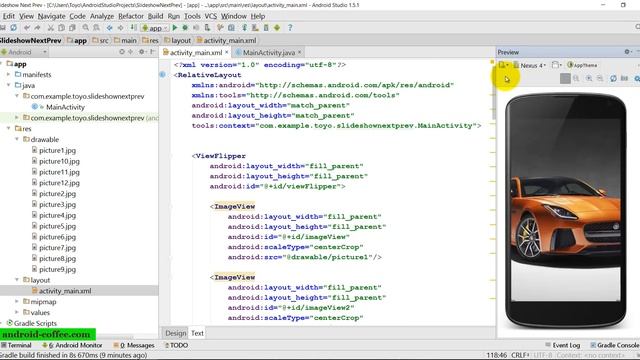
Task: Open the Navigate menu
Action: pos(51,16)
